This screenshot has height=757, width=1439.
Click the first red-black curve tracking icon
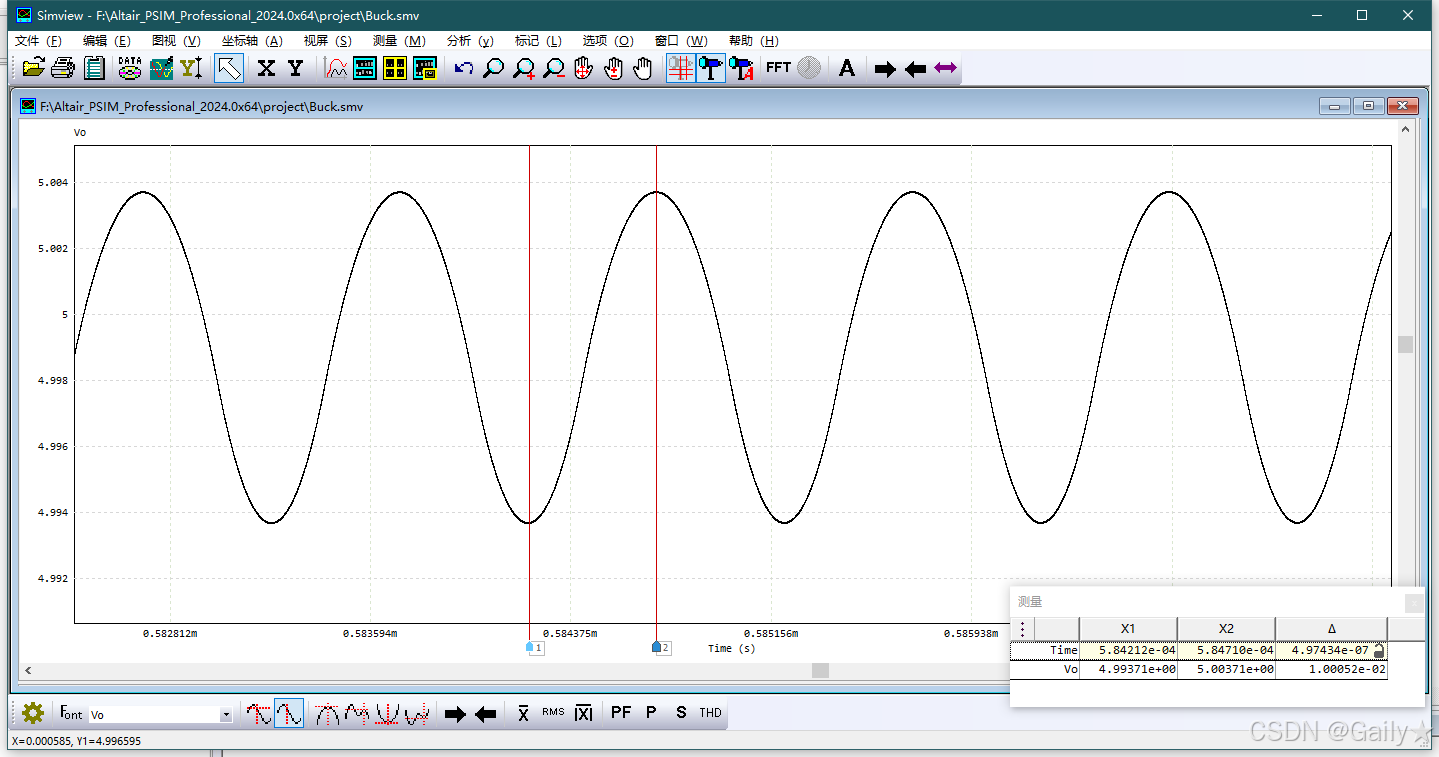click(259, 713)
